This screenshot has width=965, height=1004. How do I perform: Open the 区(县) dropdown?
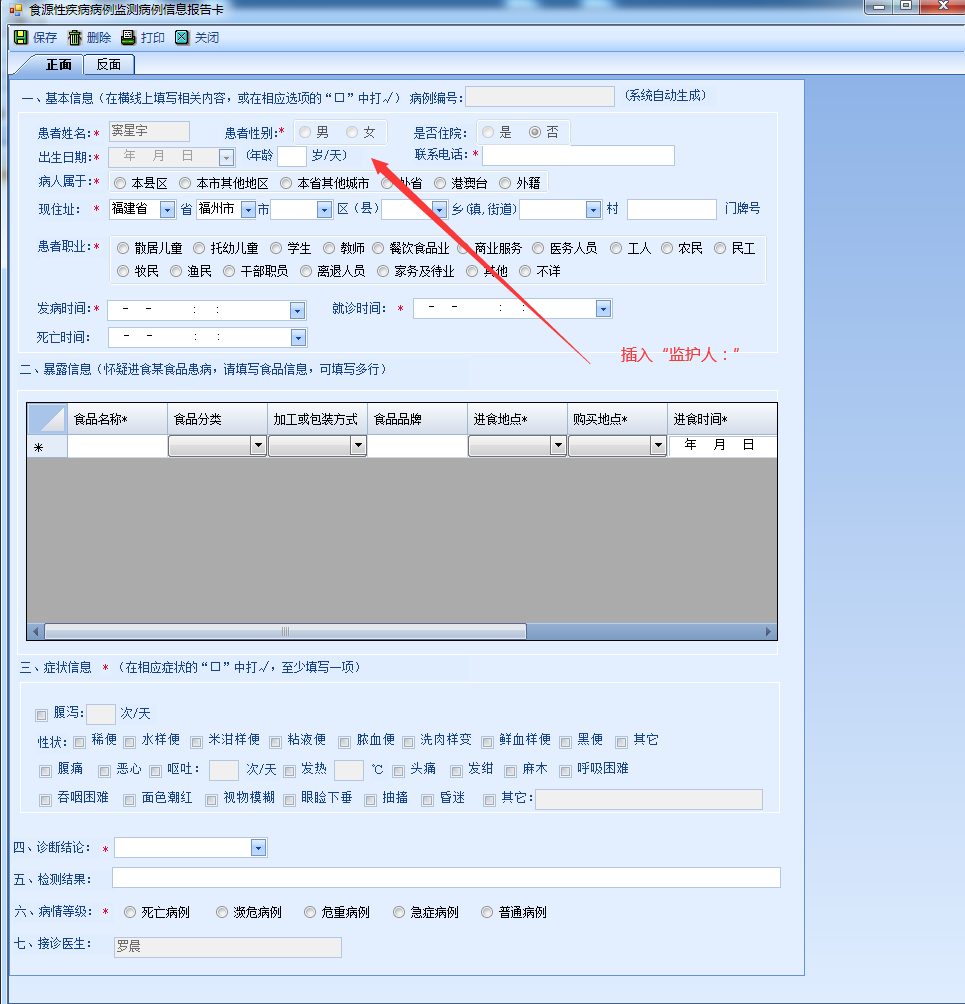point(324,209)
